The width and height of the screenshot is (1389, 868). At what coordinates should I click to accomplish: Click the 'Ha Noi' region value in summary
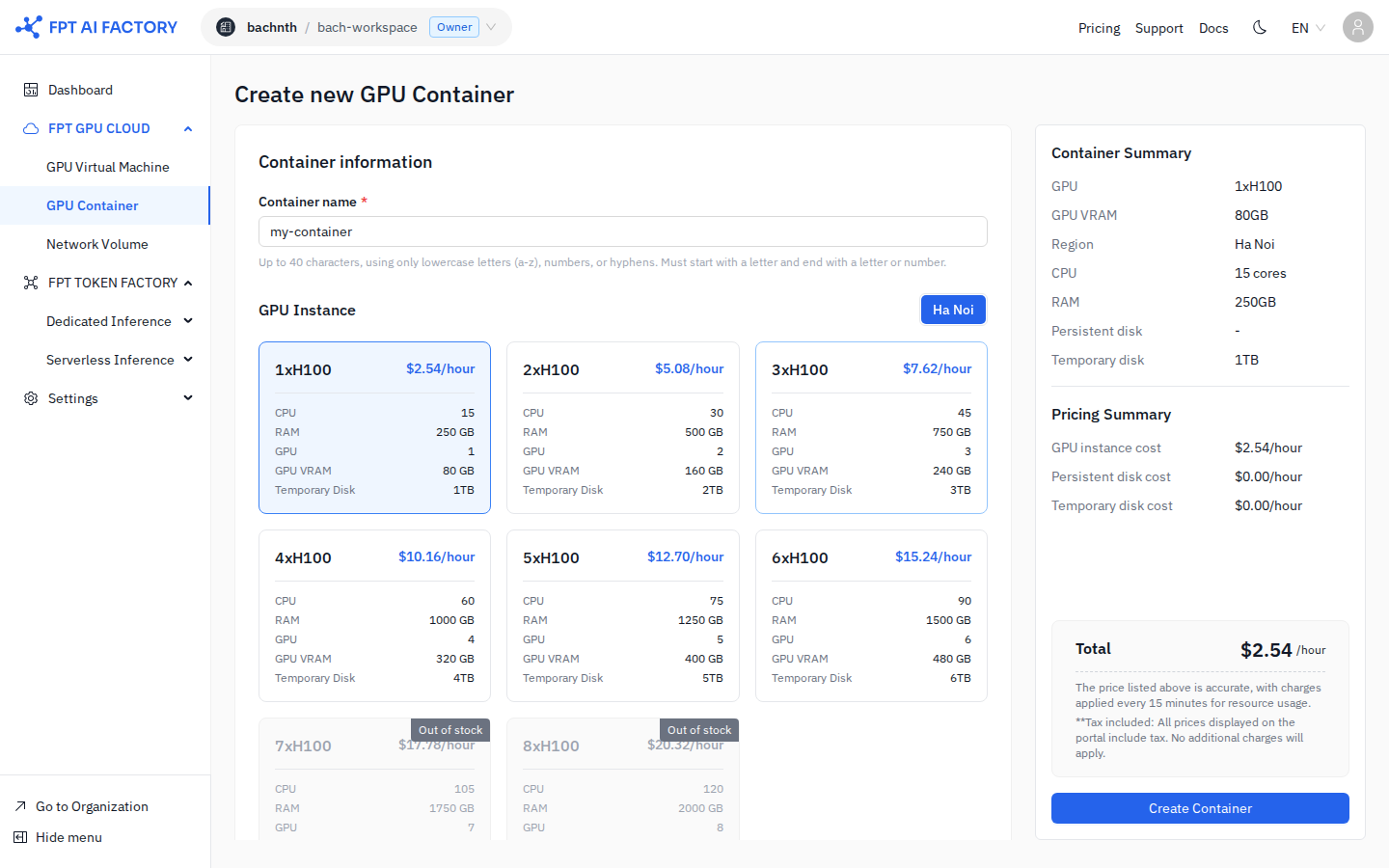(1254, 244)
